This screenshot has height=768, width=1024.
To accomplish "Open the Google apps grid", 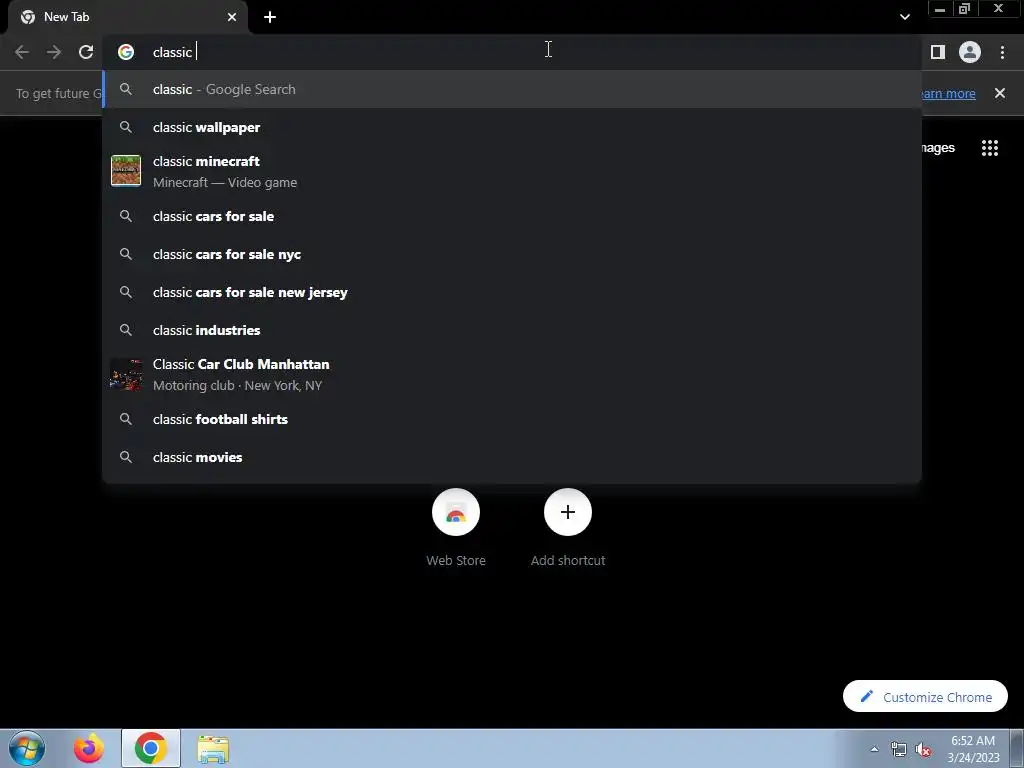I will 990,148.
